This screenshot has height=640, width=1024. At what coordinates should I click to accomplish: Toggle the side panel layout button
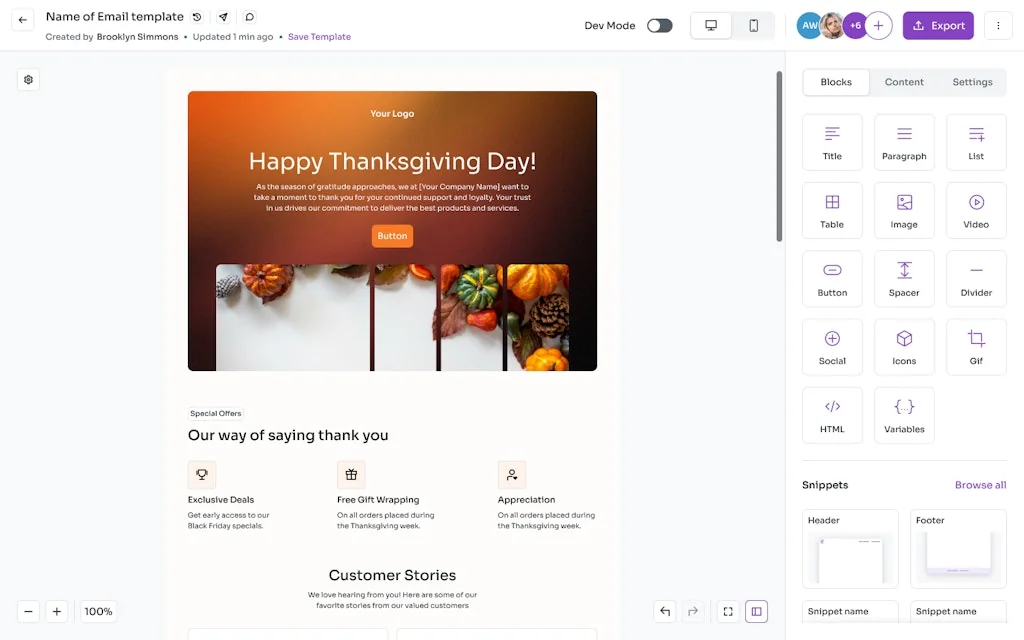756,611
